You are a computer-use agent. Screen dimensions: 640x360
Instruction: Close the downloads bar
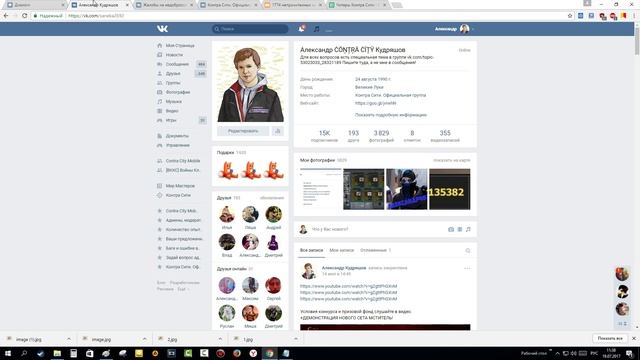pos(634,339)
